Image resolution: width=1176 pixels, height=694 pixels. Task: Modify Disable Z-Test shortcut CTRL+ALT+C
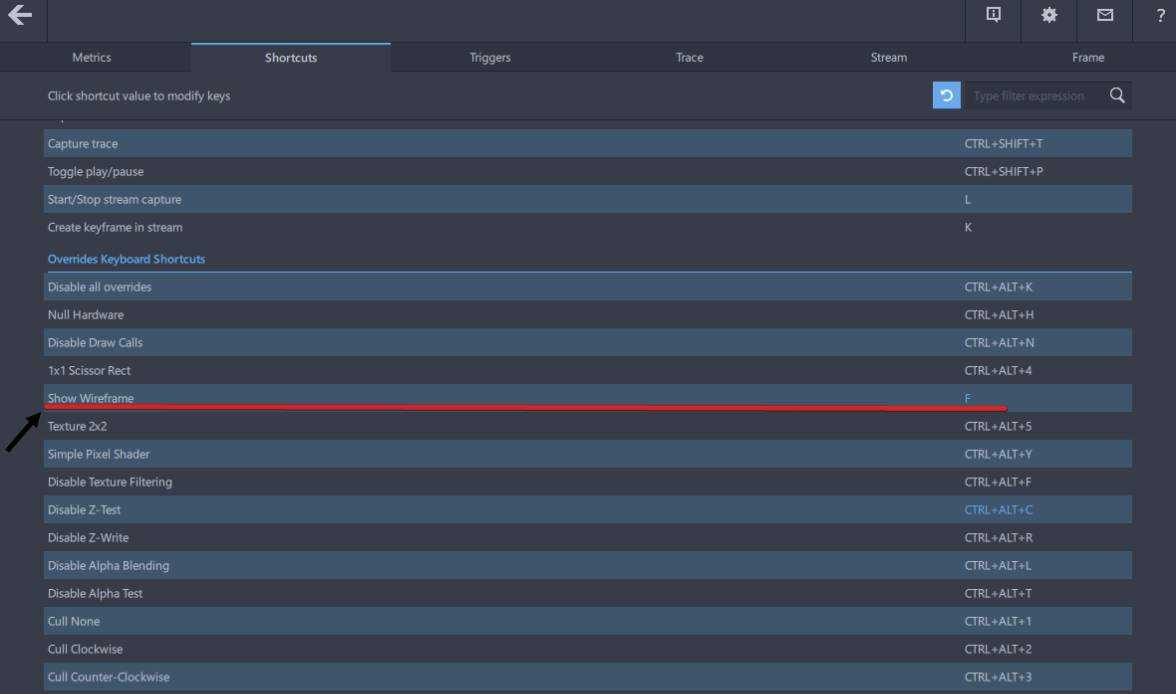(998, 509)
